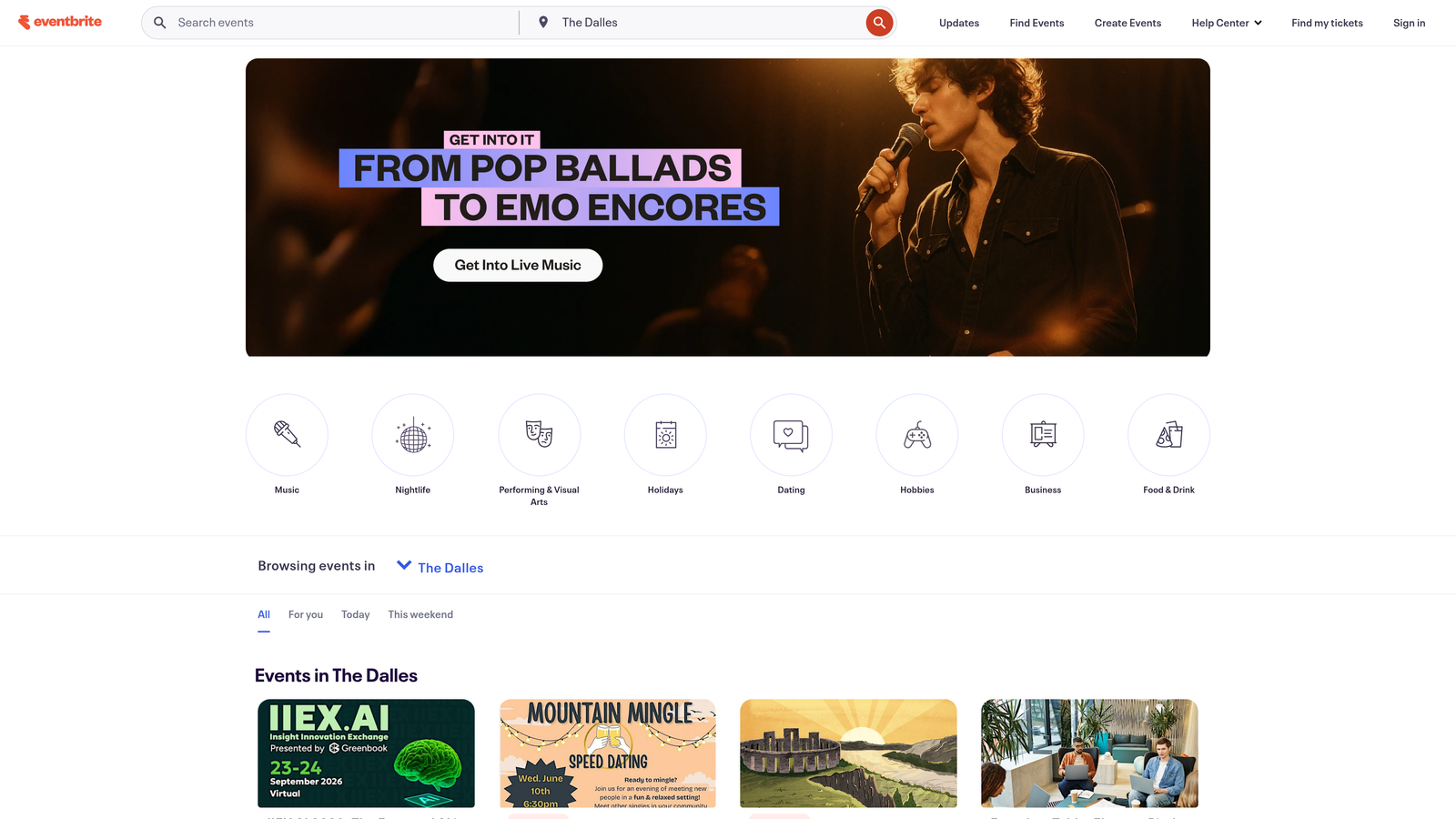Click Get Into Live Music button
The width and height of the screenshot is (1456, 819).
click(x=518, y=265)
